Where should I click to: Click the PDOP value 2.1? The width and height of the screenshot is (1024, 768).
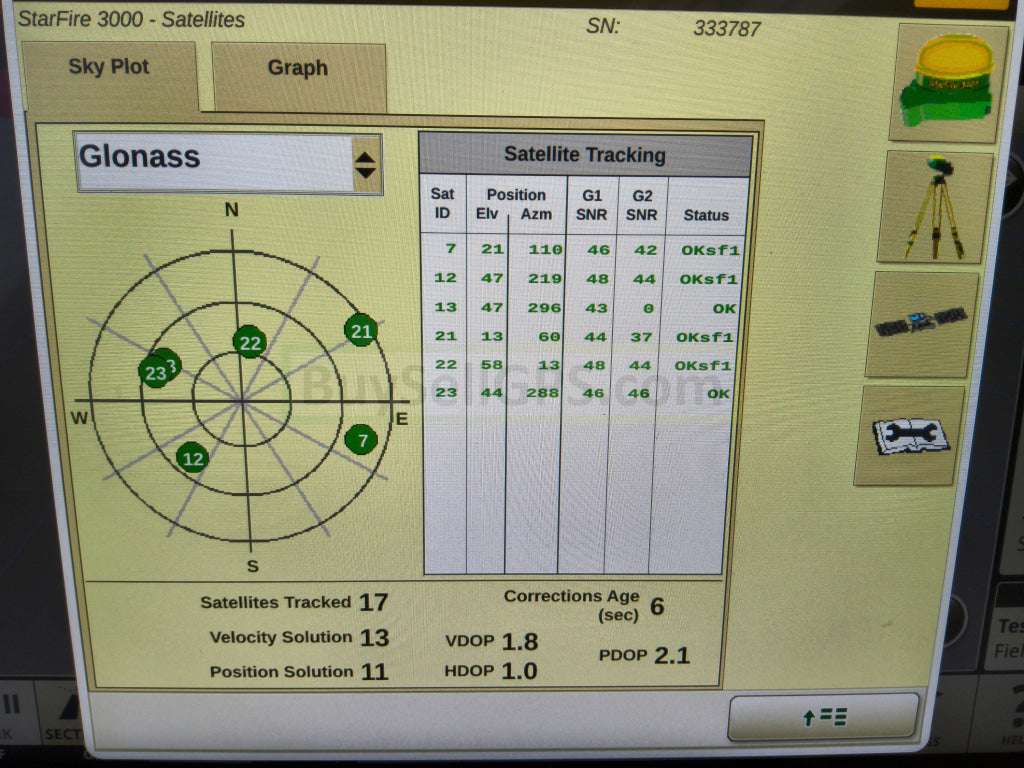coord(672,655)
